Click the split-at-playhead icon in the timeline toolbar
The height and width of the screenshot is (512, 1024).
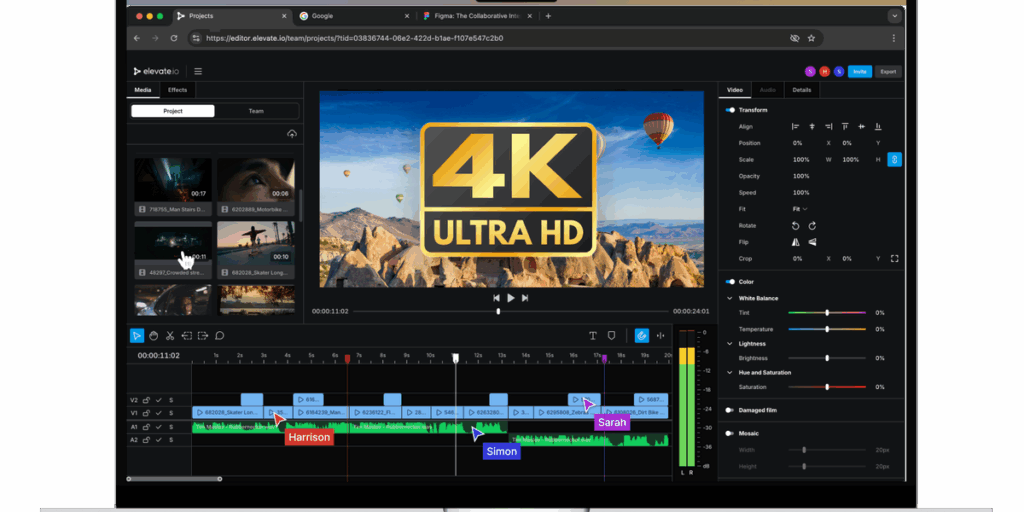[660, 336]
